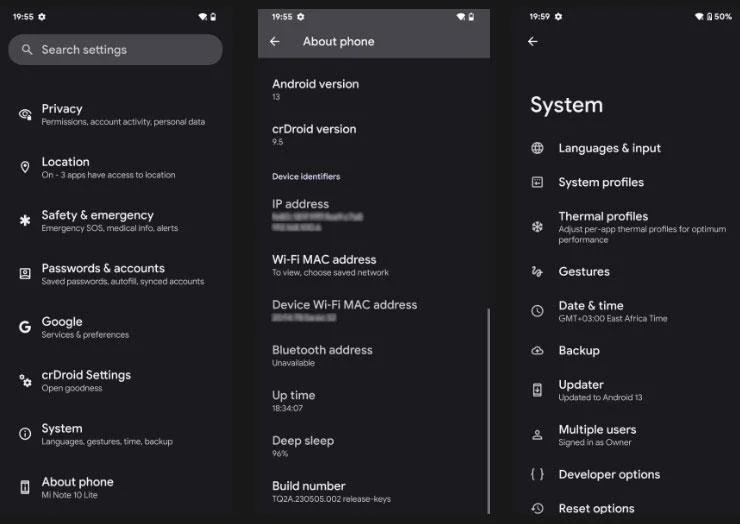Tap battery icon in About phone status bar
This screenshot has width=740, height=524.
471,17
